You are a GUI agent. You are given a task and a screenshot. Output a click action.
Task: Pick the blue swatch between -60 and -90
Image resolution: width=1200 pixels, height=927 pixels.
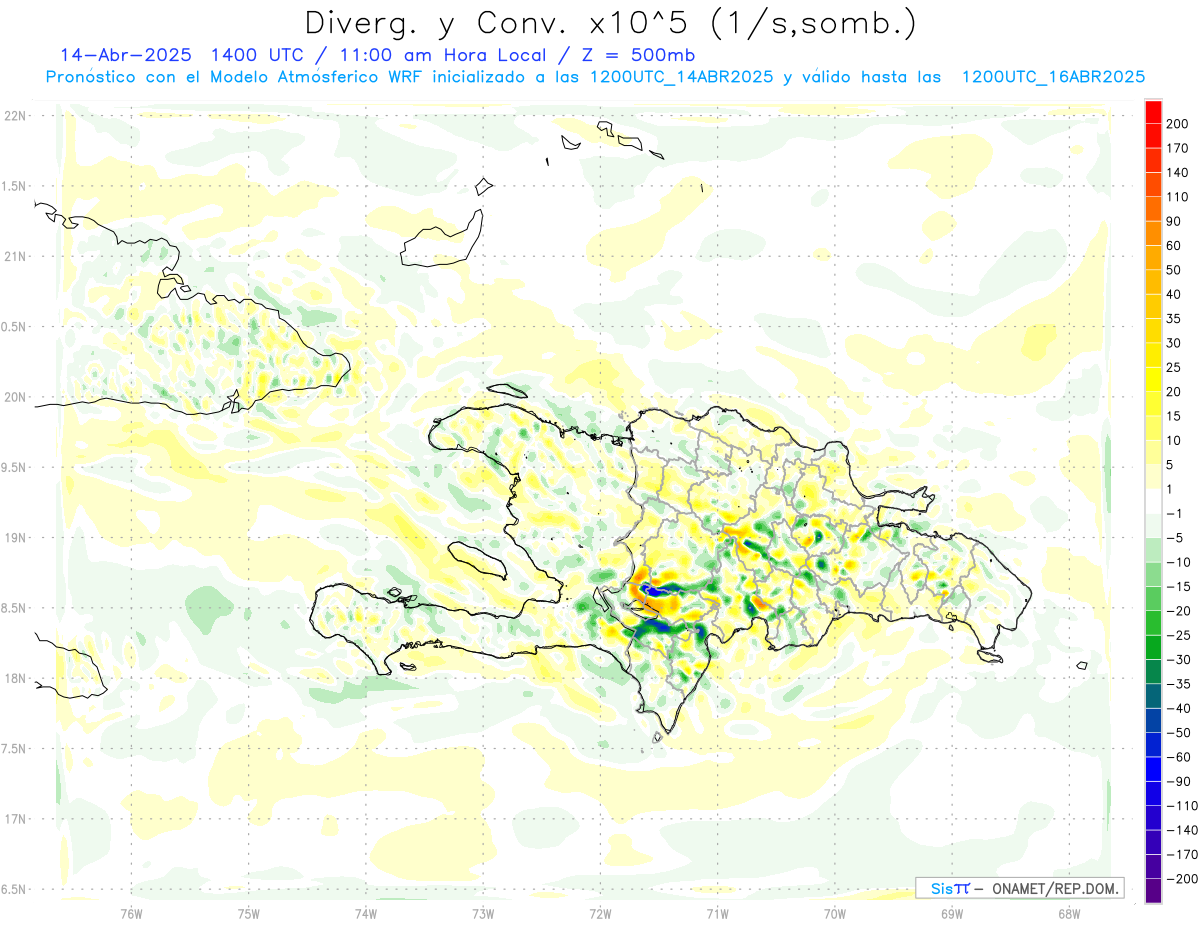coord(1153,770)
